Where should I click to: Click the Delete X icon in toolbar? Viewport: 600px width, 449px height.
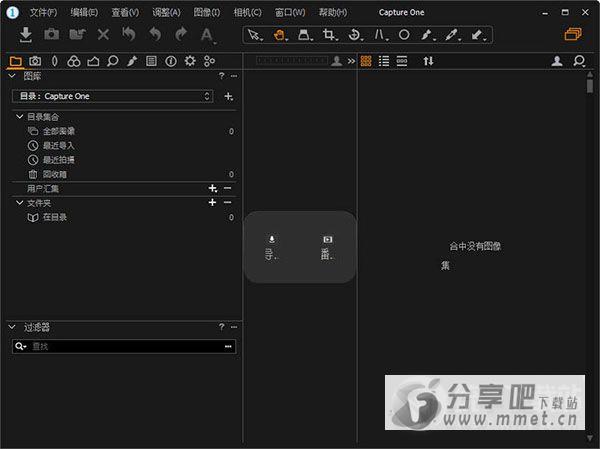[x=103, y=35]
